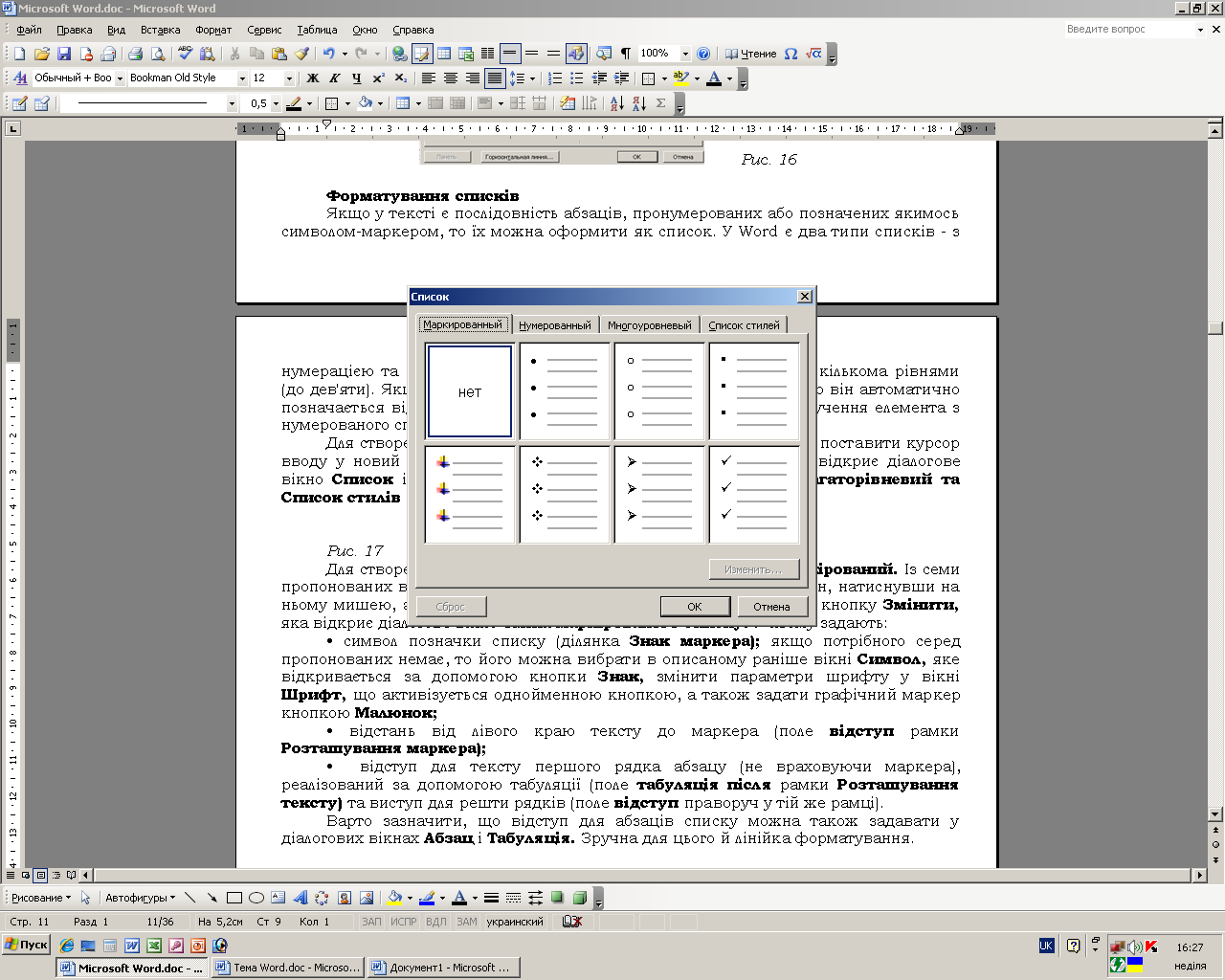This screenshot has height=980, width=1225.
Task: Open the Вставка menu
Action: pyautogui.click(x=160, y=30)
